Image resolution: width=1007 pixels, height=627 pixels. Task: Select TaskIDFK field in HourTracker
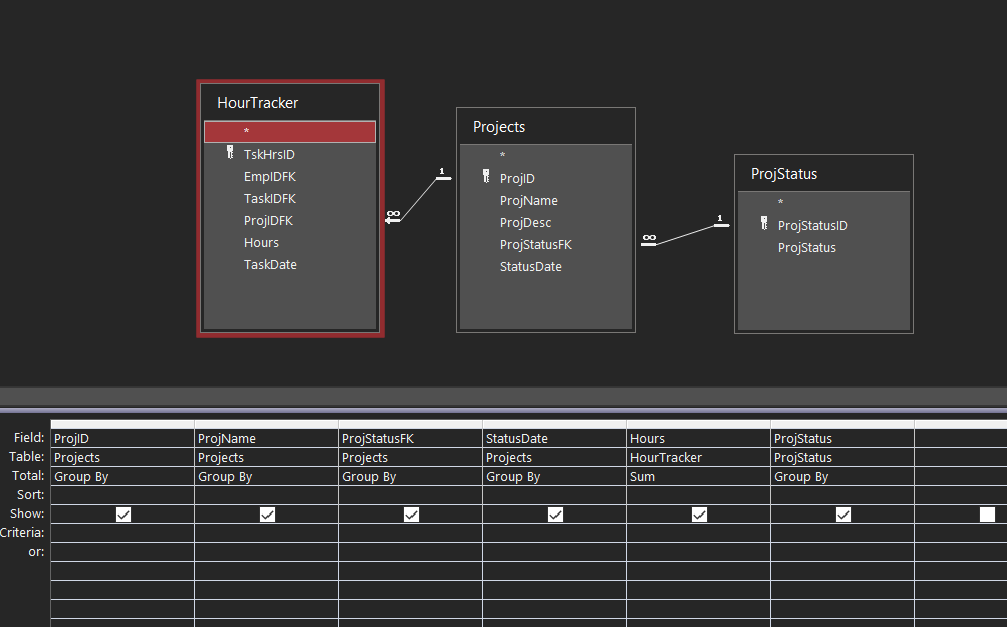pyautogui.click(x=290, y=199)
